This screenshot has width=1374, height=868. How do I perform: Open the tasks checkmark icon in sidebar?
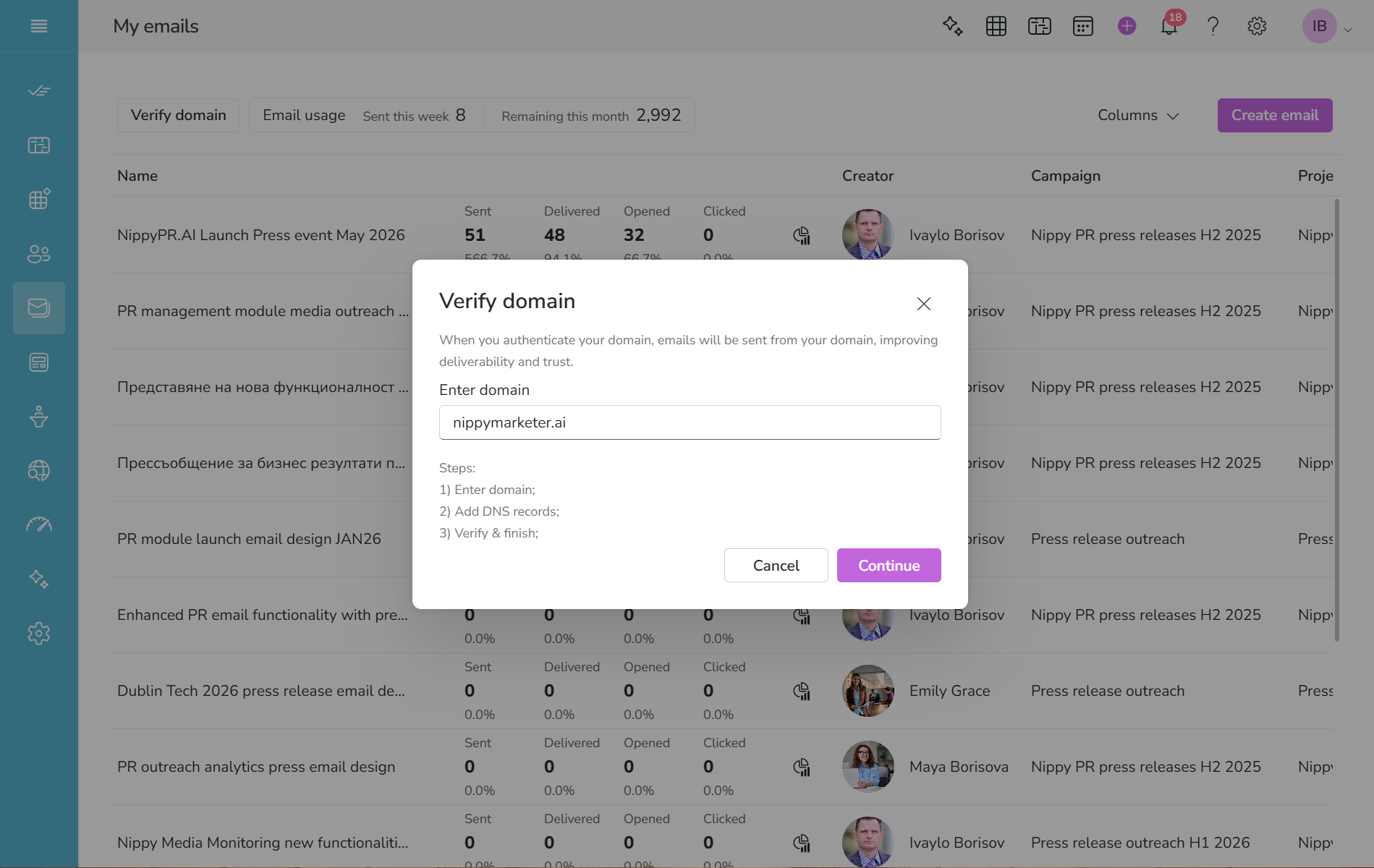(x=39, y=91)
